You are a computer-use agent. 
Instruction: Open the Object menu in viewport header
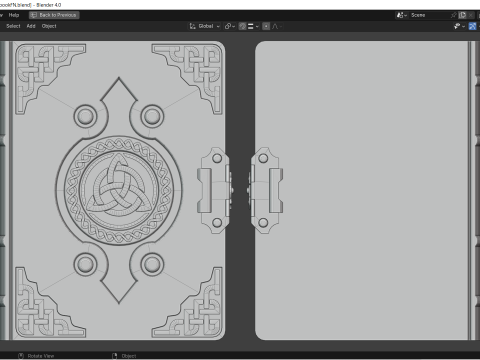(49, 26)
